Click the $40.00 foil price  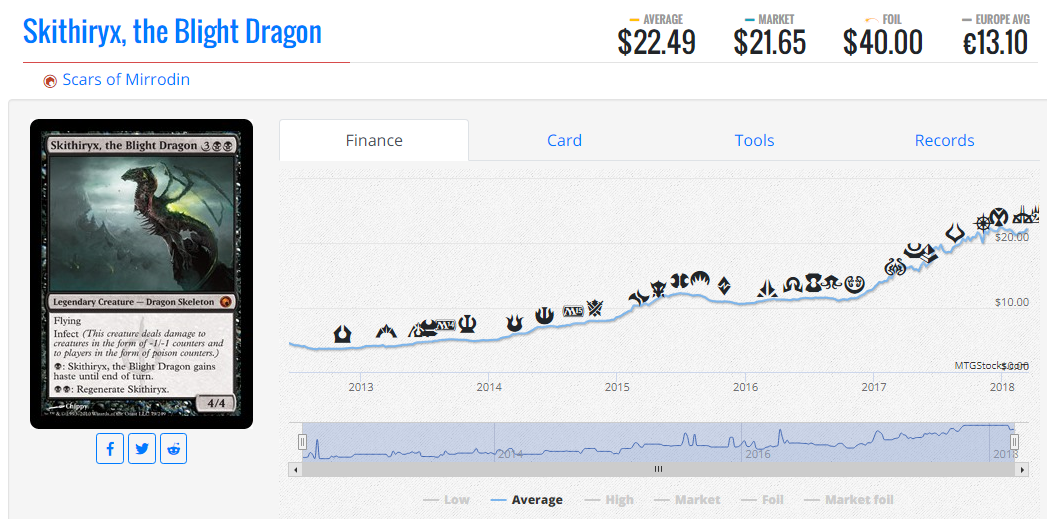point(883,43)
